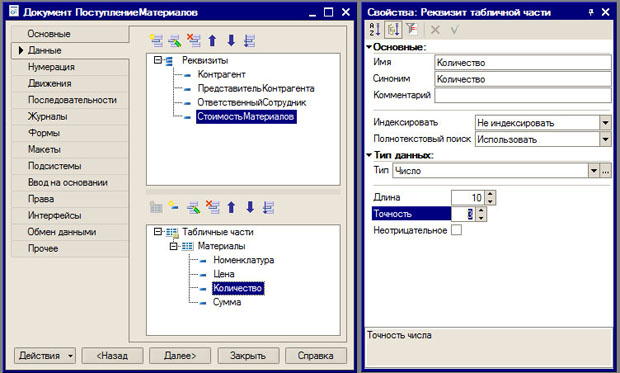Move attribute up with arrow above Реквизиты
Image resolution: width=620 pixels, height=373 pixels.
coord(212,40)
